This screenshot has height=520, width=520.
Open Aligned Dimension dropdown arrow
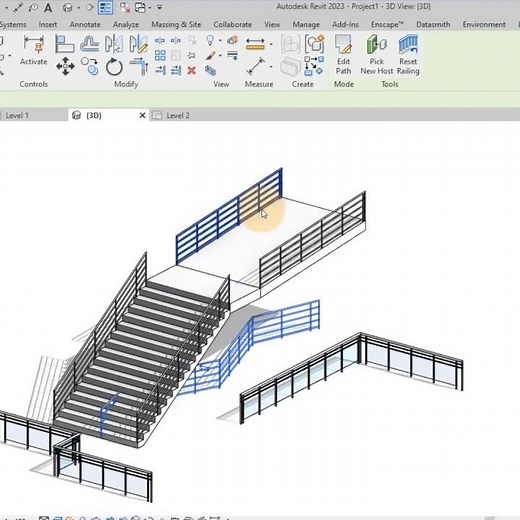coord(271,67)
